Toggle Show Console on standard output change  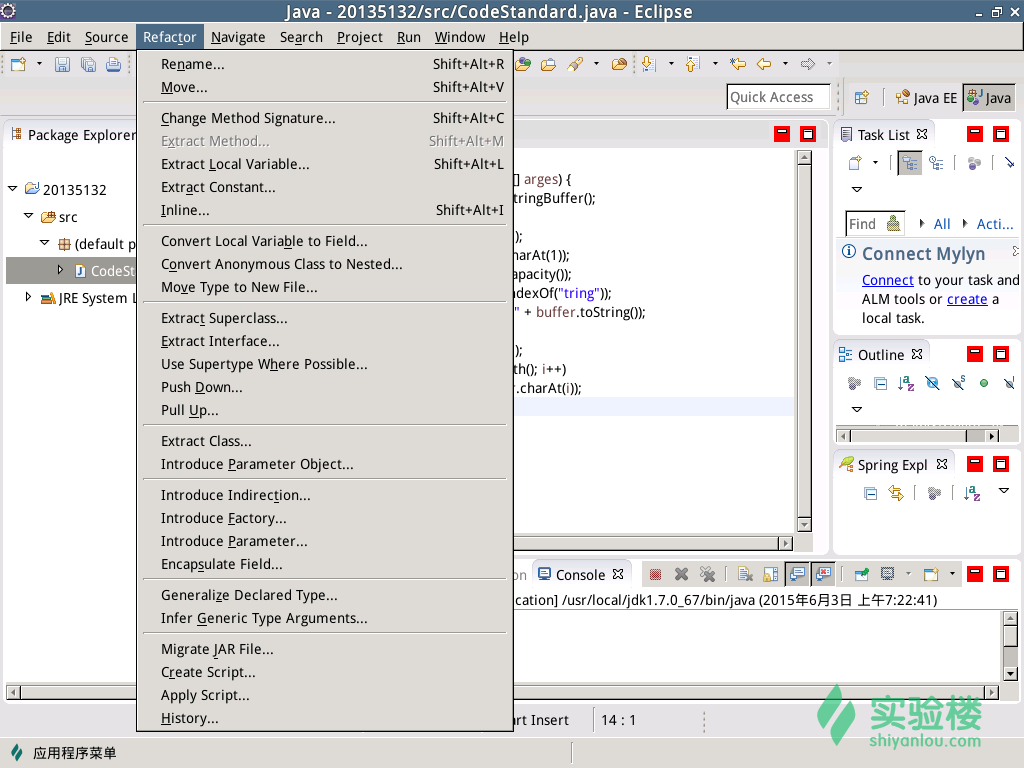(x=797, y=574)
